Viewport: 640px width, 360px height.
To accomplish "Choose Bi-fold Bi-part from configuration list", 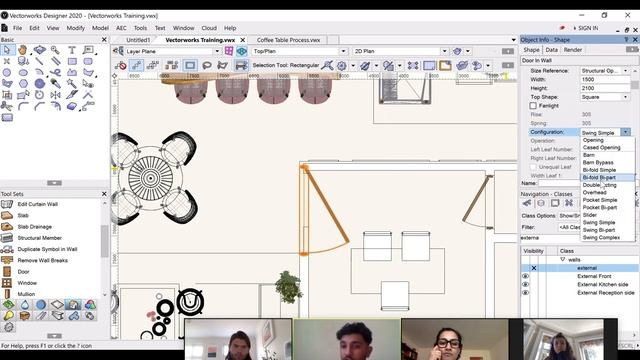I will point(607,178).
